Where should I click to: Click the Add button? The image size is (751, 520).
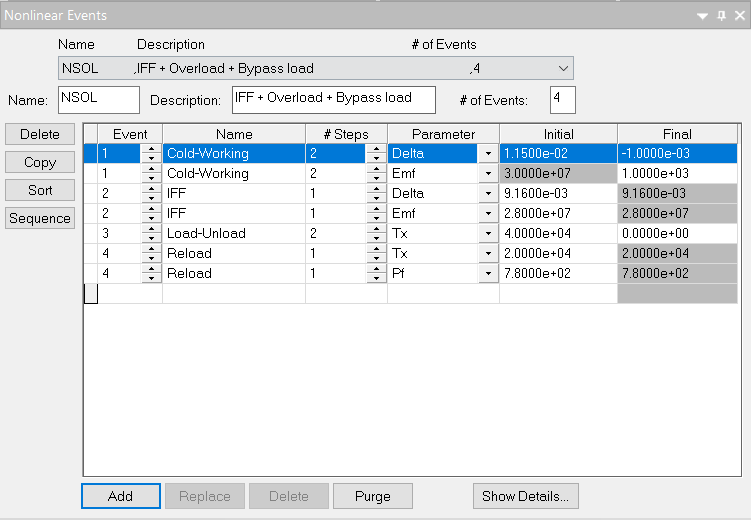(x=120, y=496)
